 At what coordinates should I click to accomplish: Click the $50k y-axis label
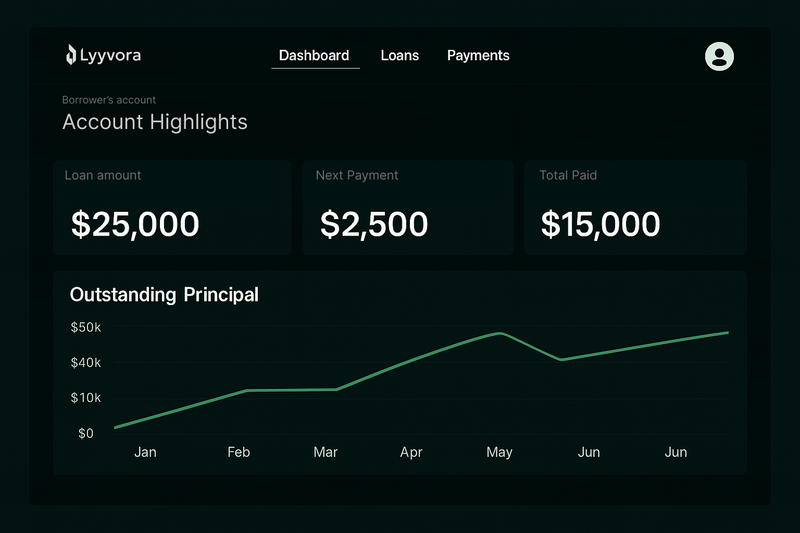pyautogui.click(x=85, y=327)
